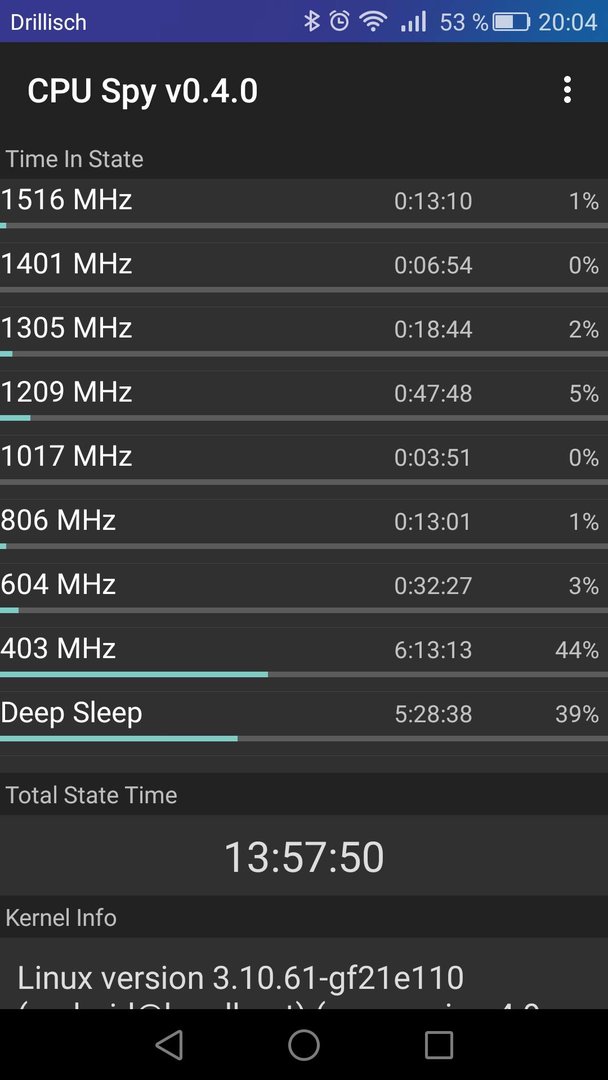
Task: Select the 1209 MHz state row
Action: (x=304, y=397)
